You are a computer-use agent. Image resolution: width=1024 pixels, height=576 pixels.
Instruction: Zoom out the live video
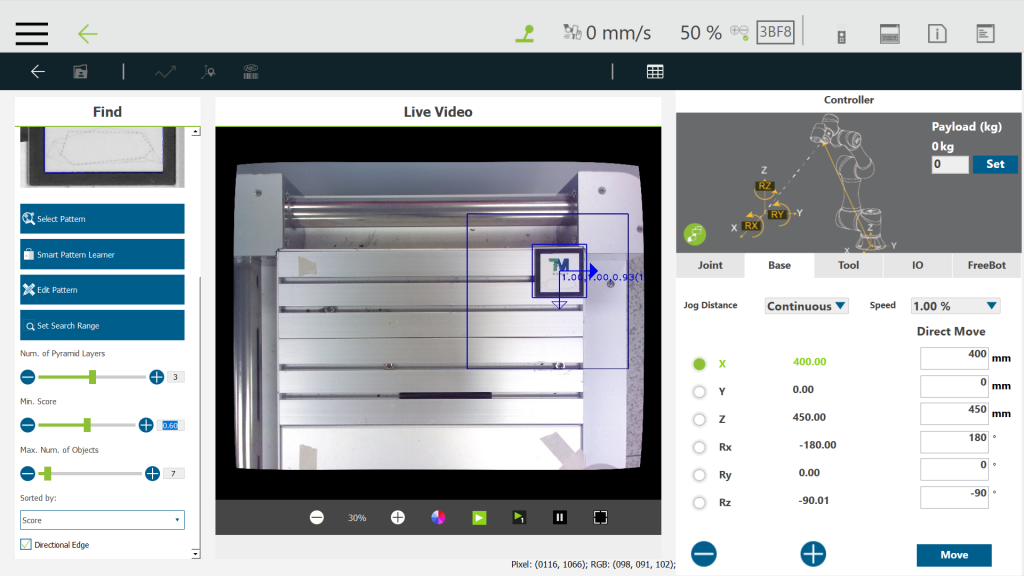pos(317,517)
